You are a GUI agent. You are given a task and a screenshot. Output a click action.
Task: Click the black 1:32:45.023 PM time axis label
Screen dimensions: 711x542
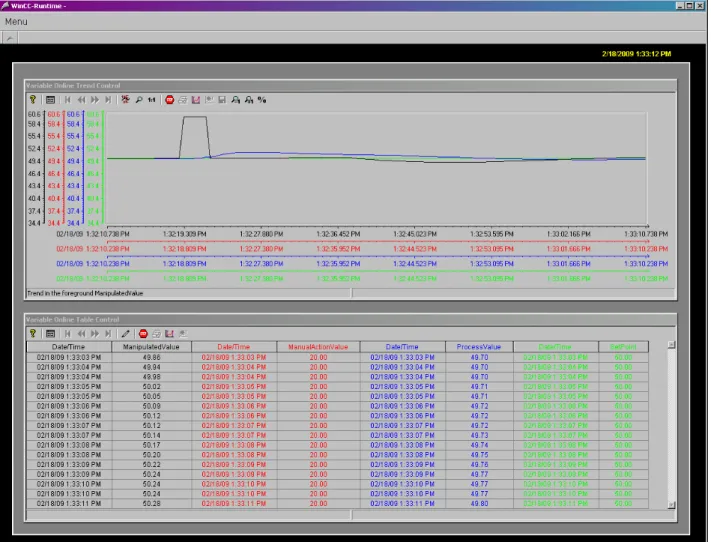click(415, 234)
